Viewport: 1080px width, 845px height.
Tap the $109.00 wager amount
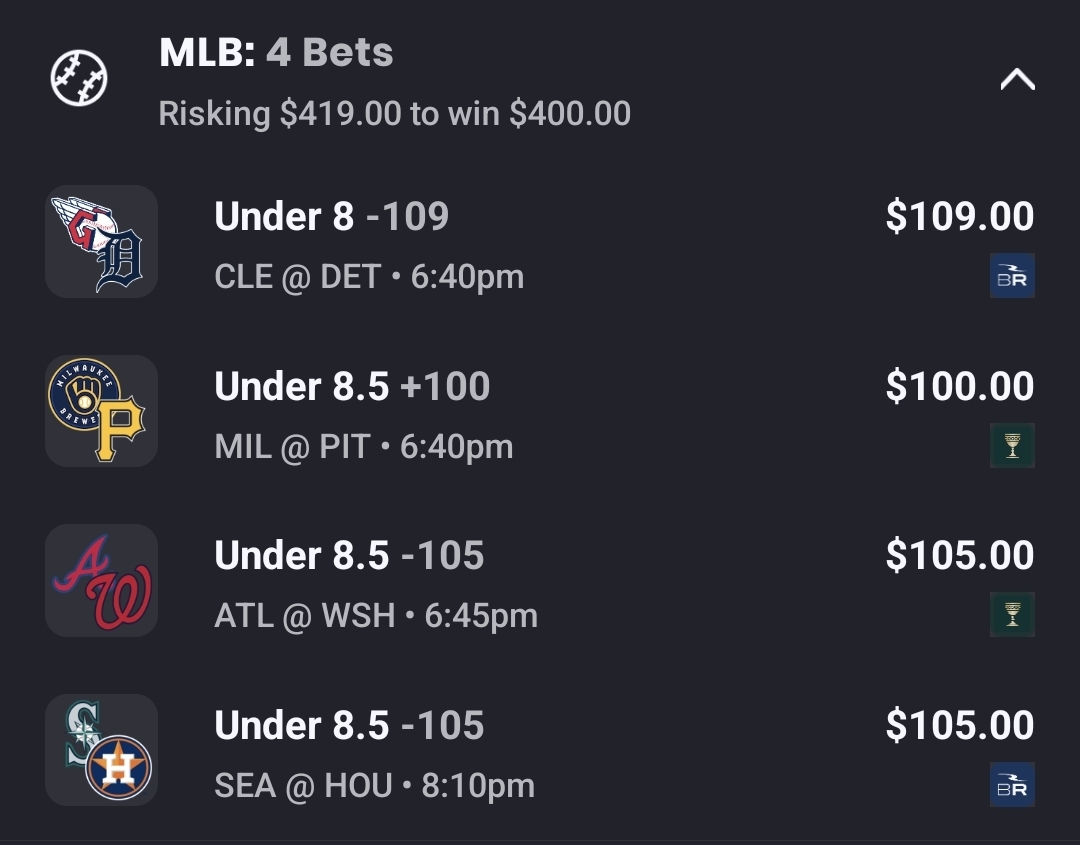pos(959,217)
